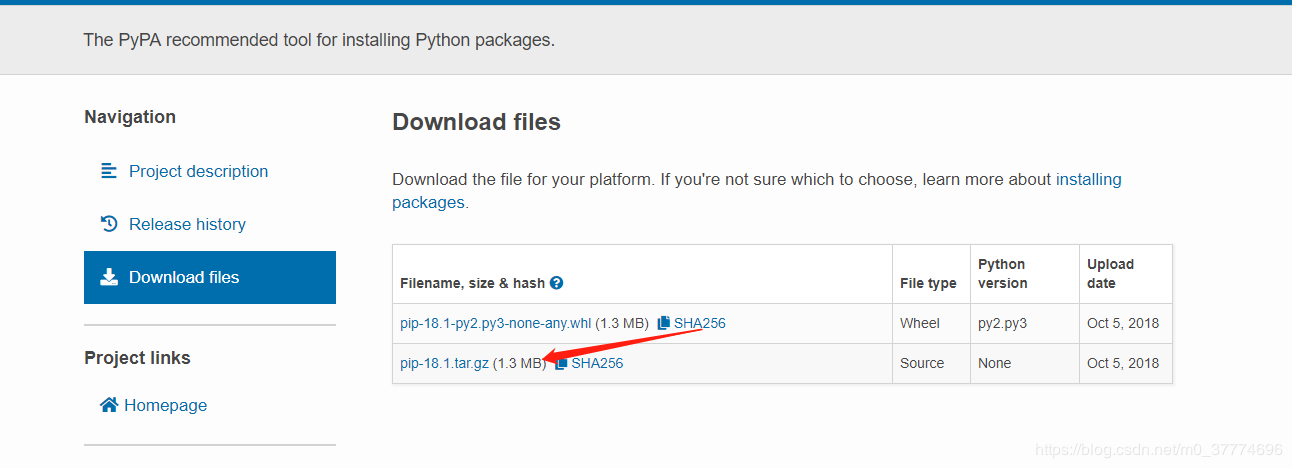
Task: Click copy icon beside the wheel file's SHA256
Action: tap(663, 323)
